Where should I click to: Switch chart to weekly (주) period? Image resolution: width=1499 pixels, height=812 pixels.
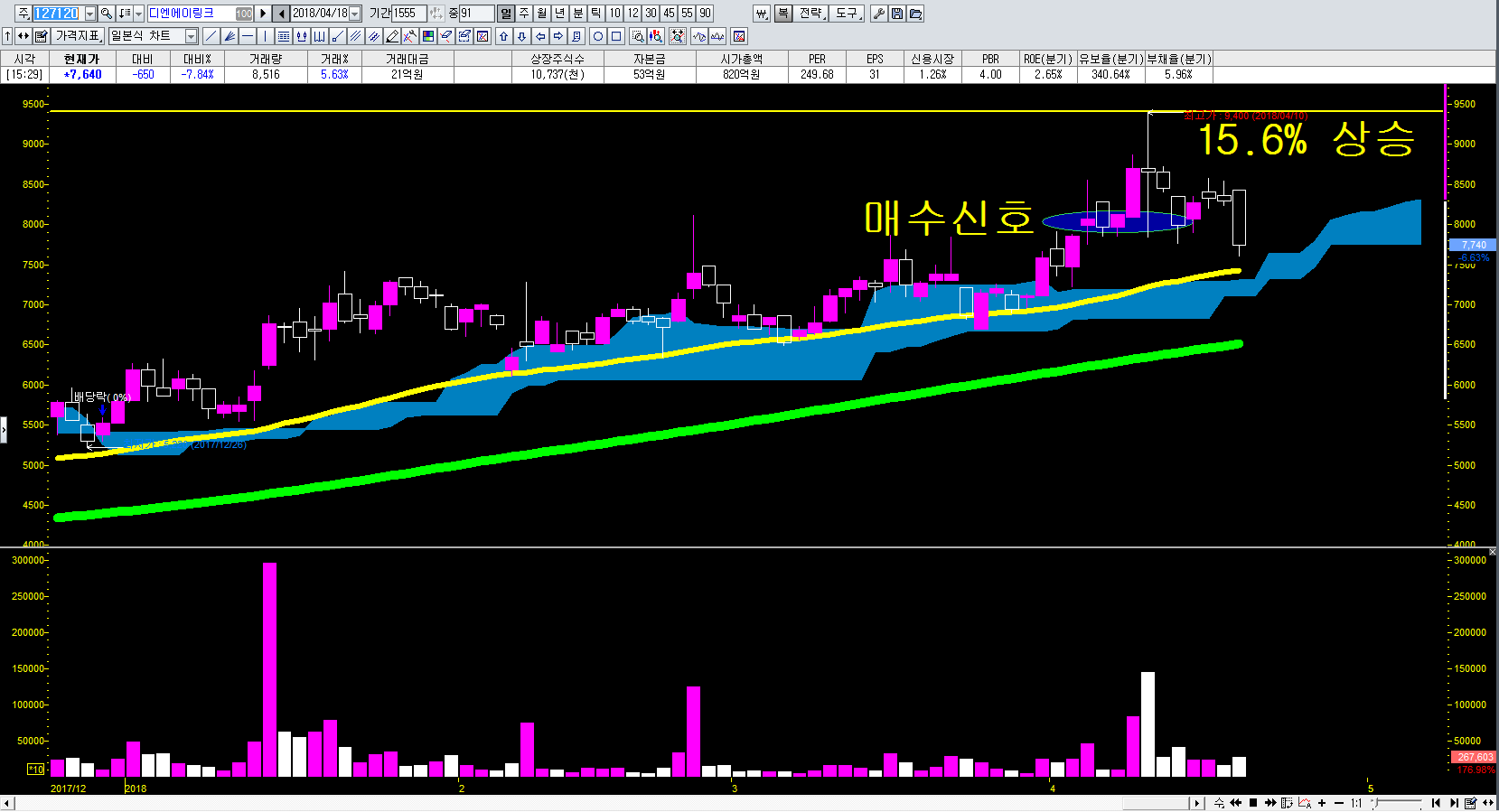point(524,14)
